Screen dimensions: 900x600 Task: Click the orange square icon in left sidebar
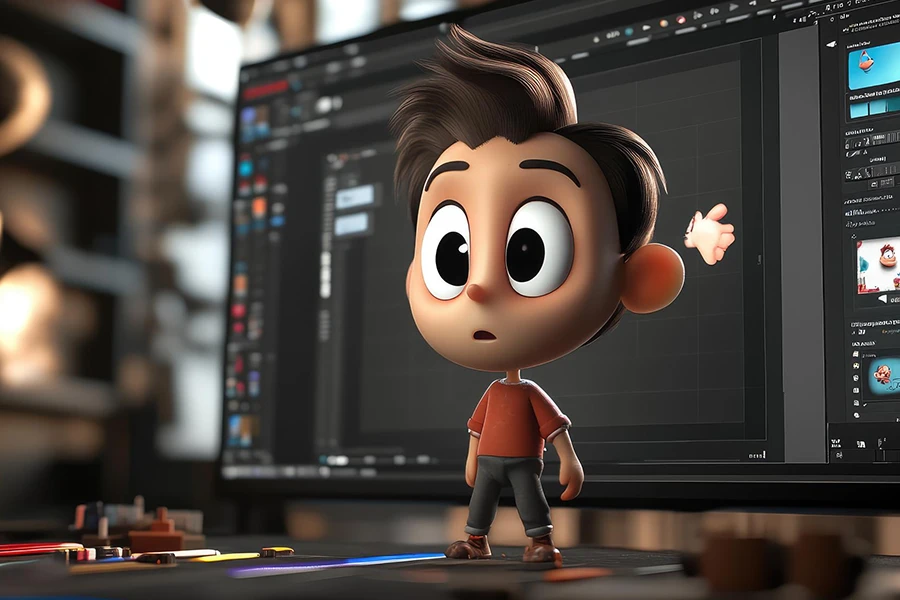259,207
